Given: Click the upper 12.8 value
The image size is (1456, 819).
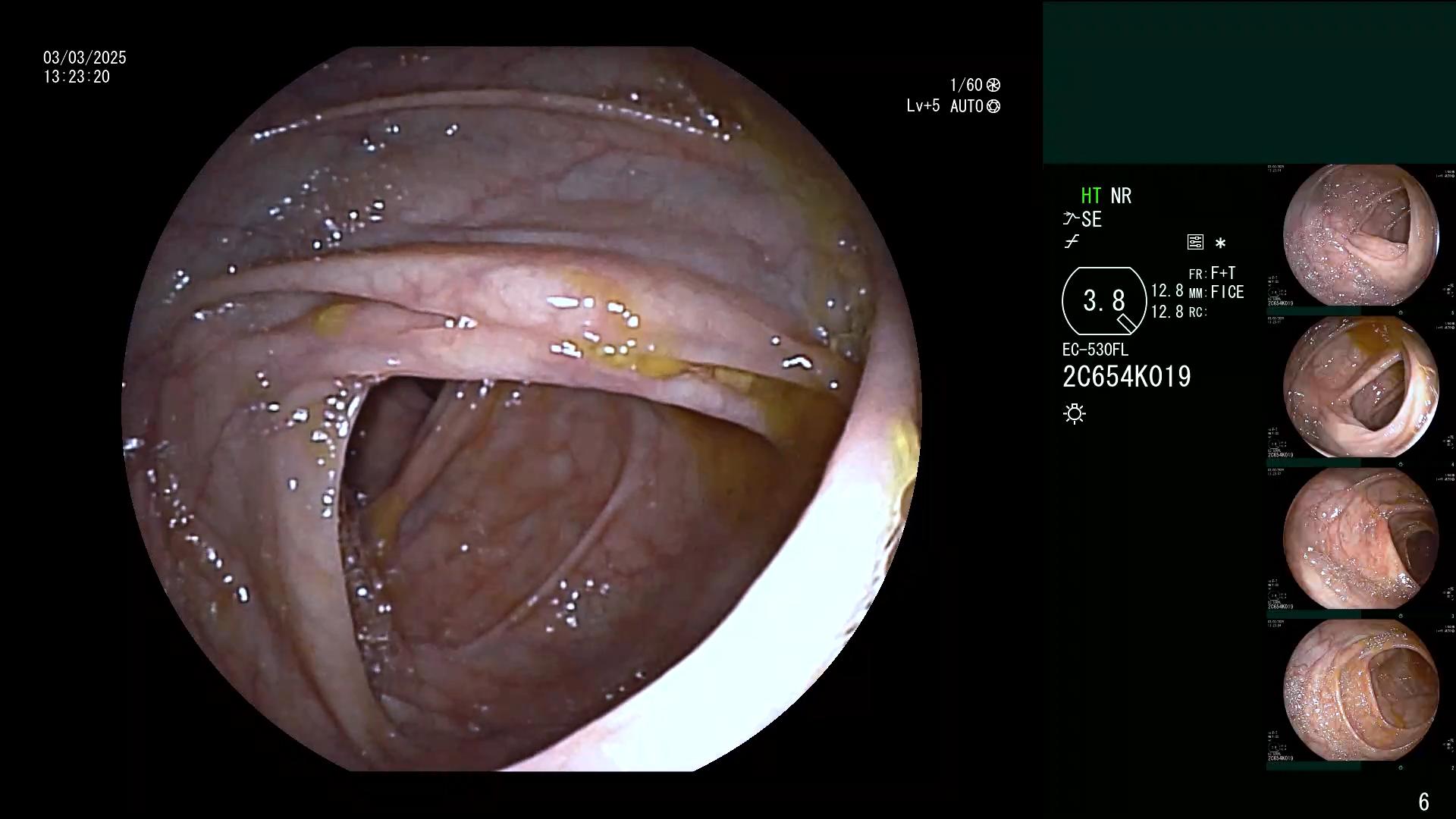Looking at the screenshot, I should (x=1167, y=291).
